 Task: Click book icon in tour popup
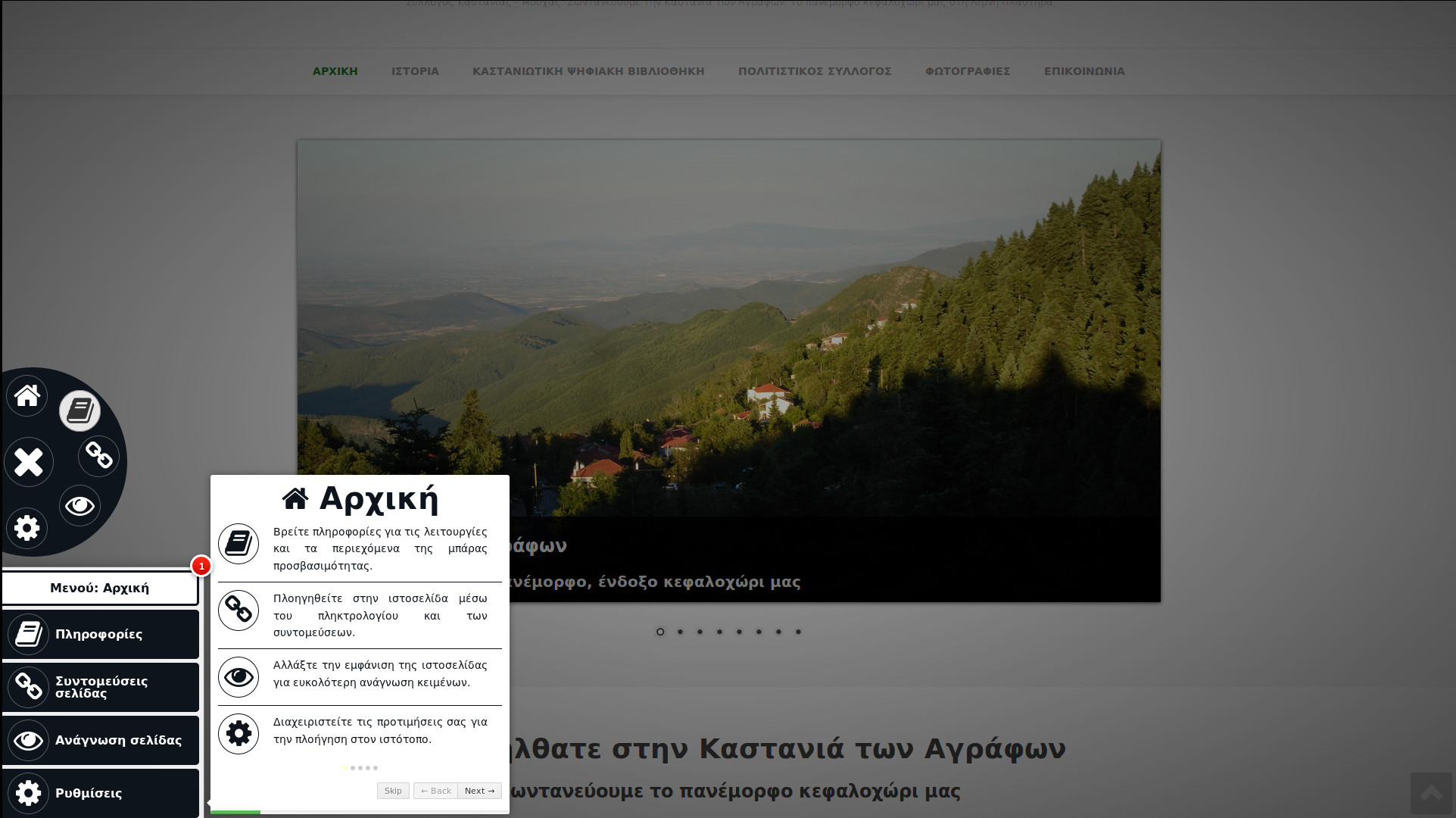pyautogui.click(x=239, y=543)
